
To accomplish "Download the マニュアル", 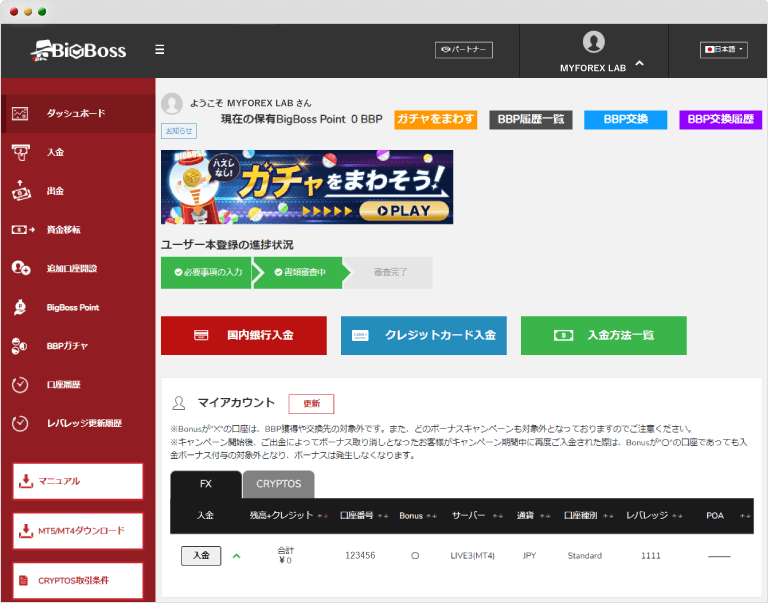I will point(78,482).
